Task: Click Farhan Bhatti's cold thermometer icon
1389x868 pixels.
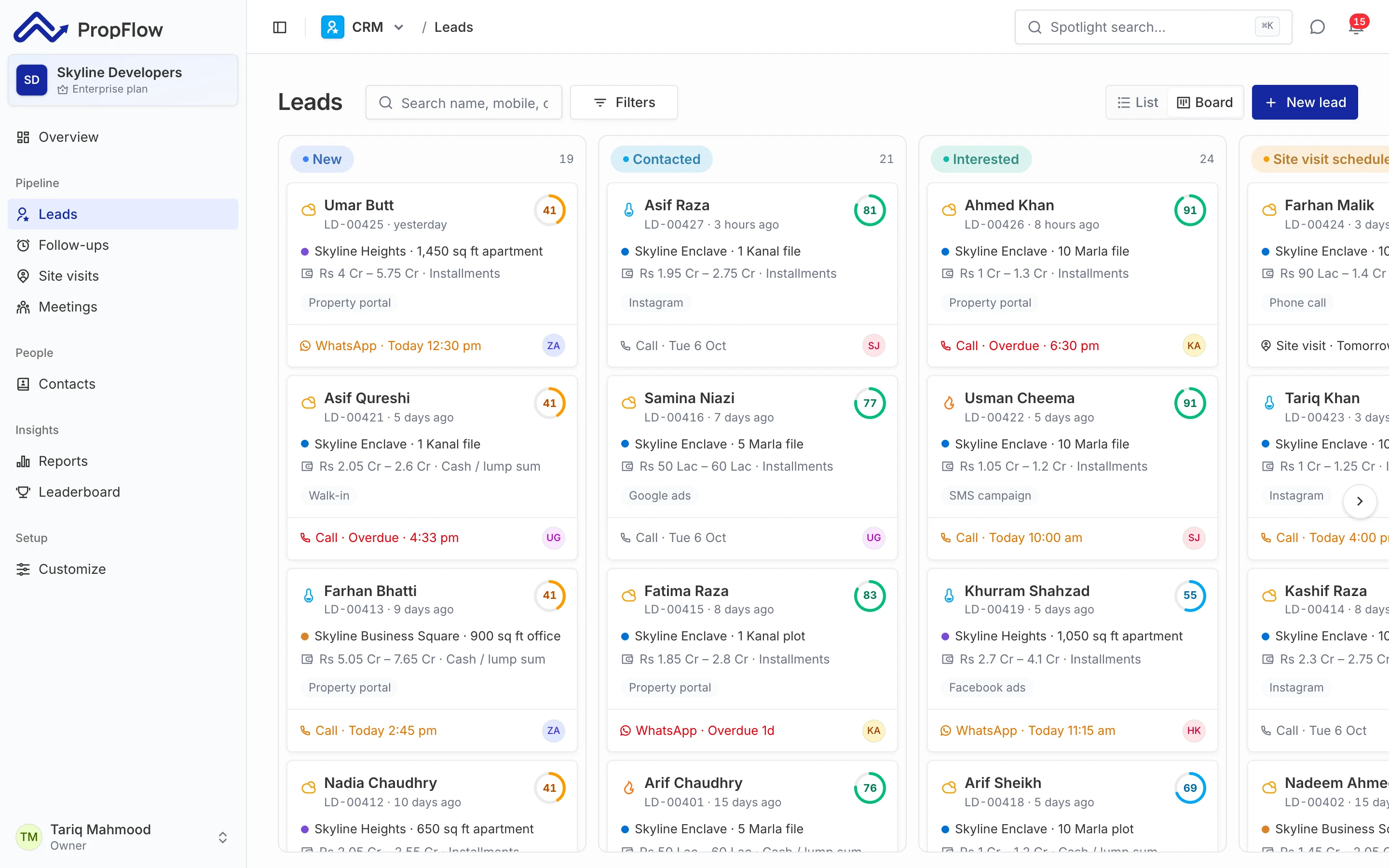Action: click(308, 596)
